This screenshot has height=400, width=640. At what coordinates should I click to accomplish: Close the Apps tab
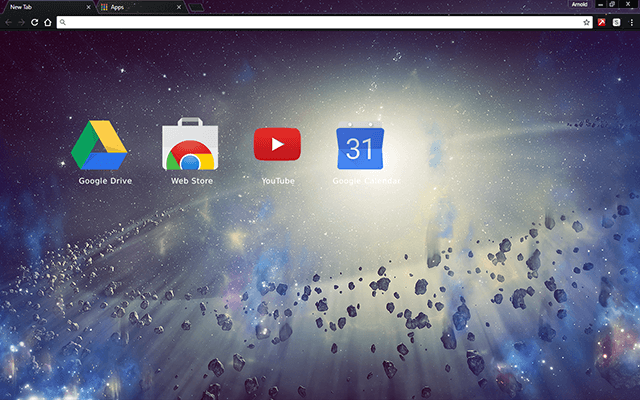coord(179,7)
